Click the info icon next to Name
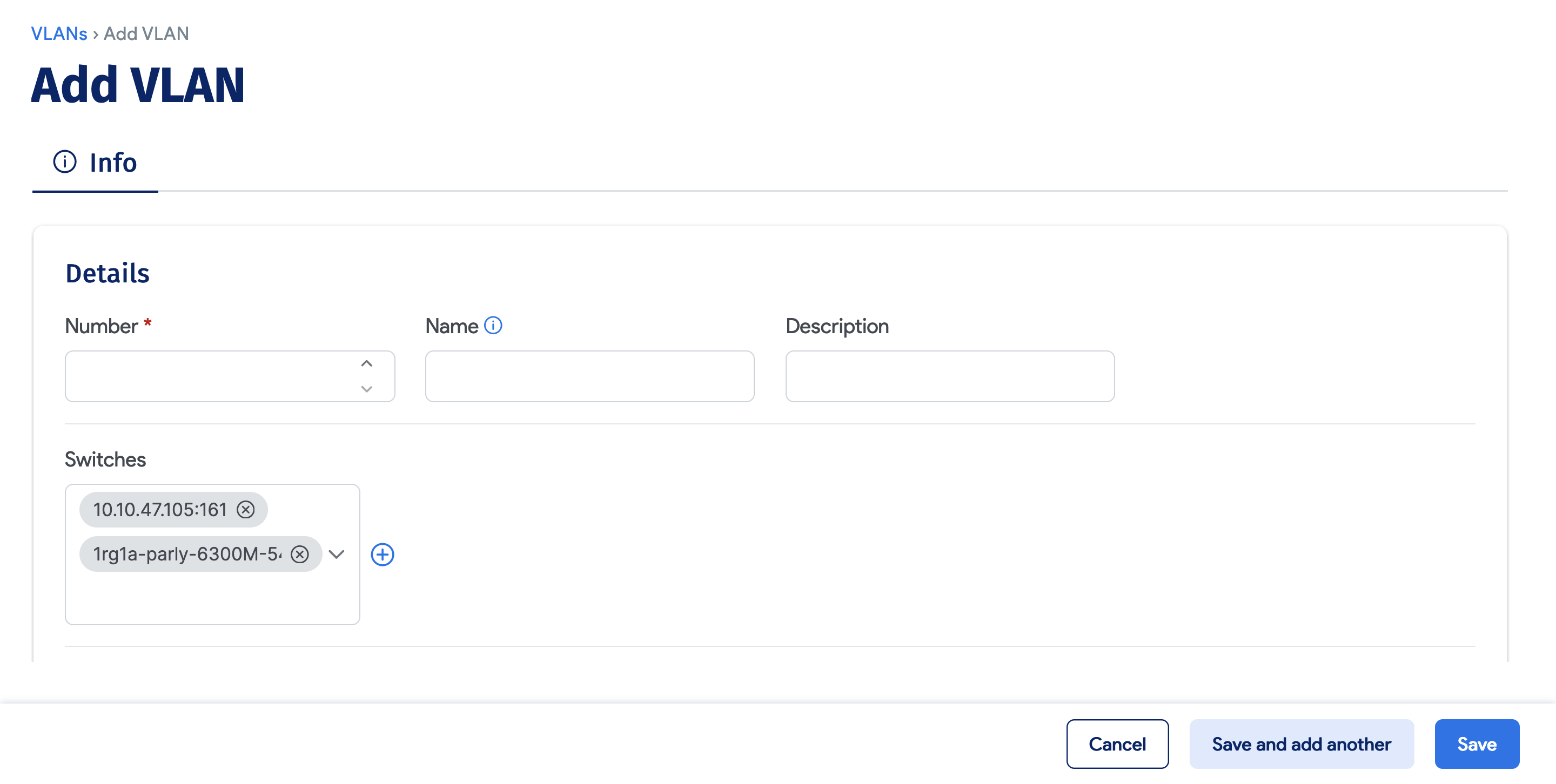Image resolution: width=1556 pixels, height=784 pixels. click(493, 325)
